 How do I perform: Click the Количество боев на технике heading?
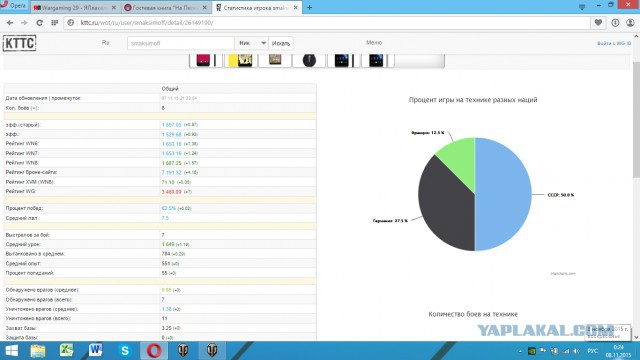tap(473, 314)
